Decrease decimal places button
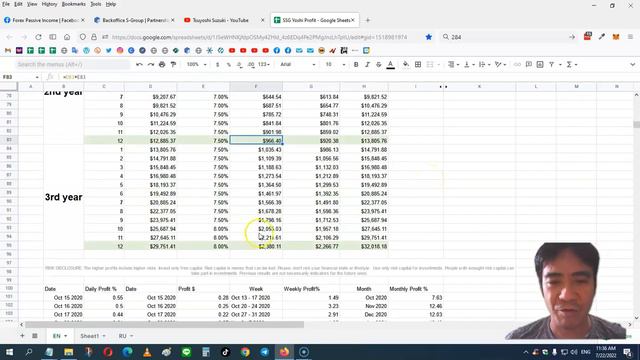Viewport: 640px width, 360px height. click(x=240, y=64)
